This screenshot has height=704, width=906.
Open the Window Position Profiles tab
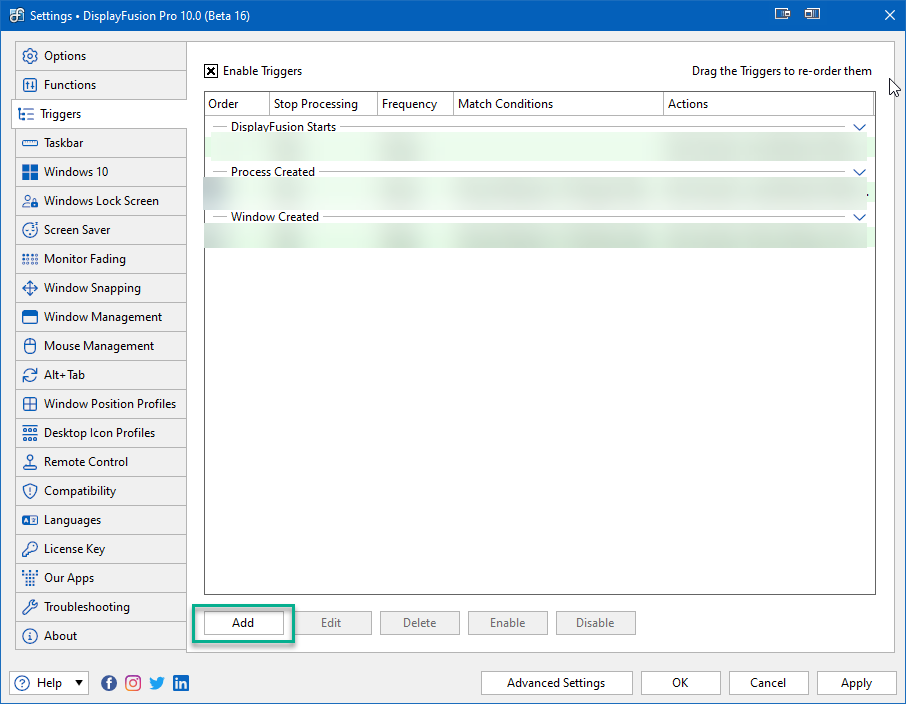click(101, 403)
